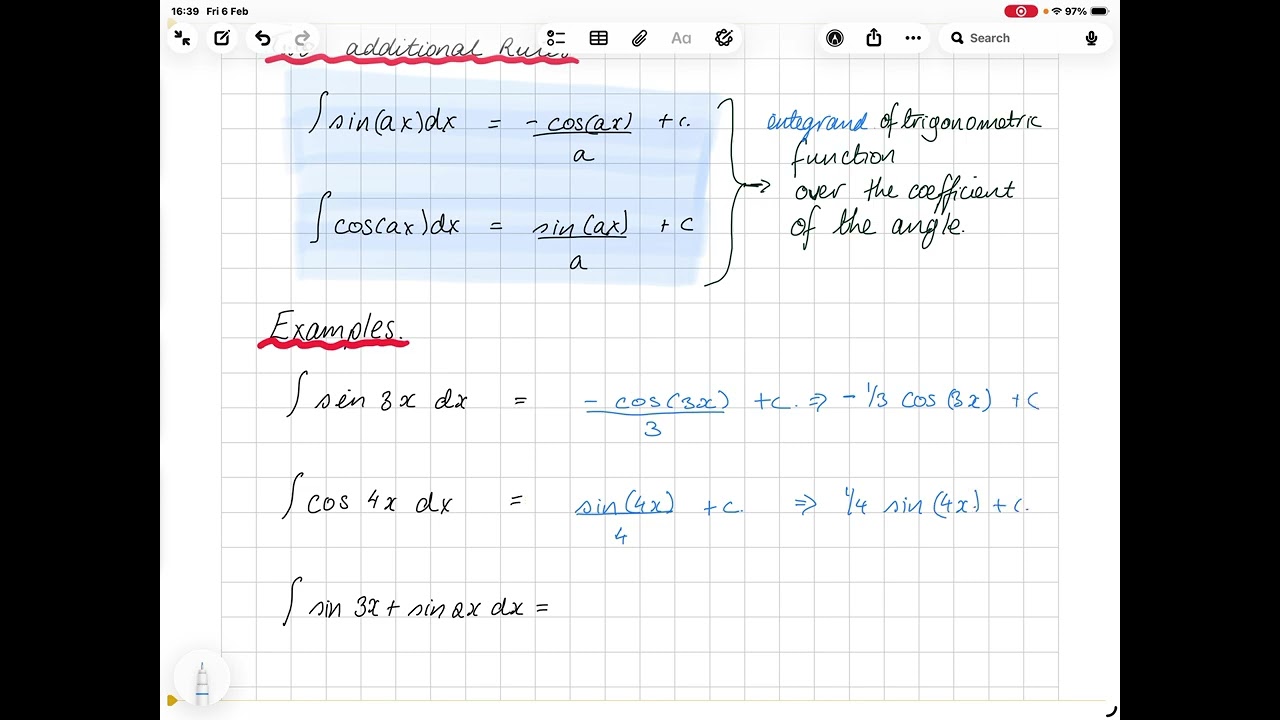Start dictation with the microphone icon
This screenshot has height=720, width=1280.
[x=1091, y=38]
